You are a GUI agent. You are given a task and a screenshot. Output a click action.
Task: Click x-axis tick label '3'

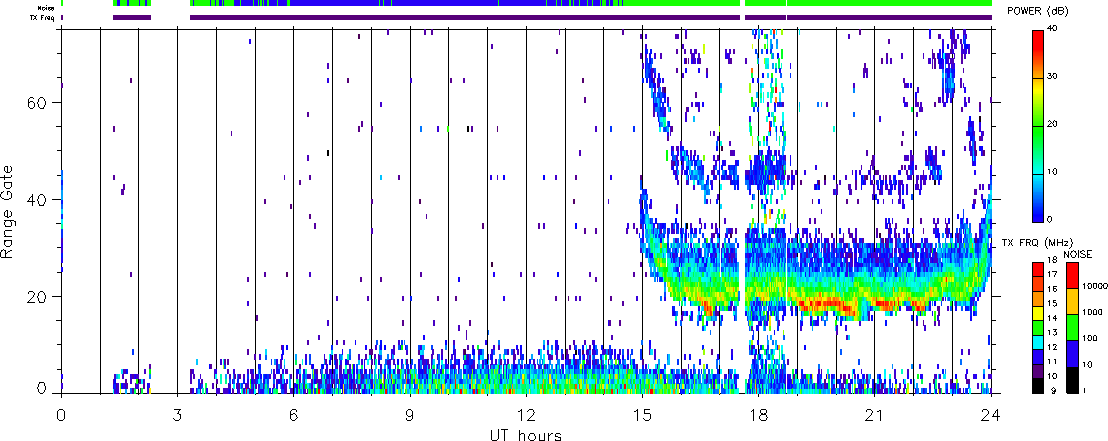click(177, 414)
